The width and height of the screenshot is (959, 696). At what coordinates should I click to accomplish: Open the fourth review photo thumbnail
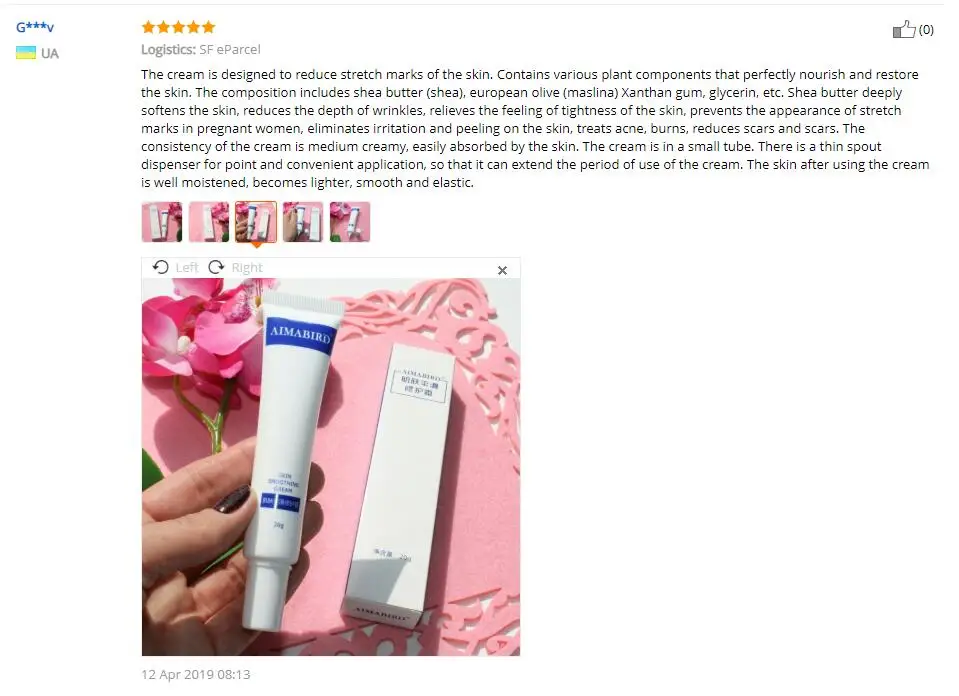point(303,221)
